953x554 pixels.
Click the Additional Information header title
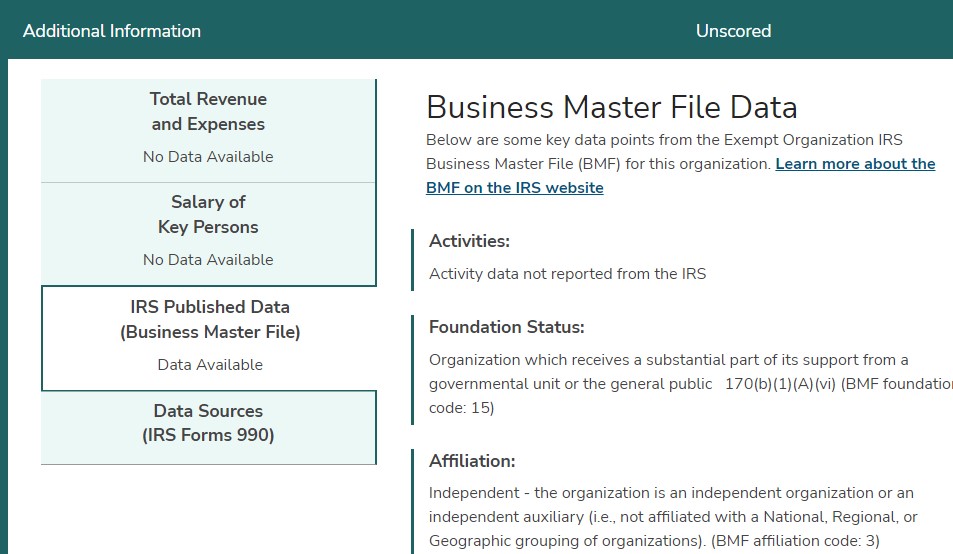click(x=112, y=31)
